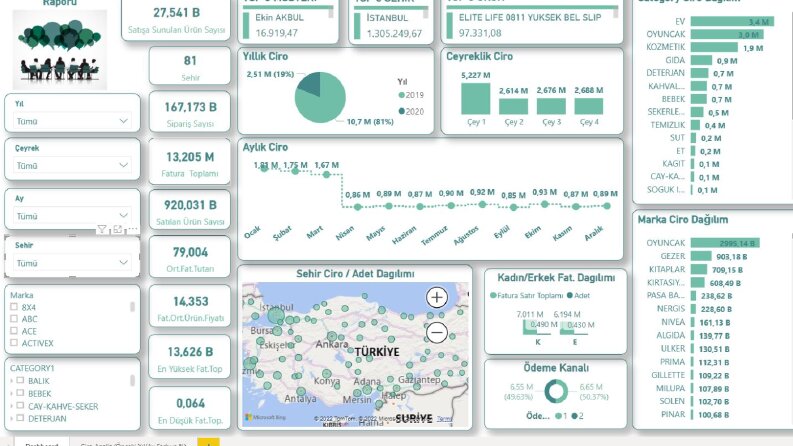
Task: Expand the DETERJAN category tree arrow
Action: point(12,419)
